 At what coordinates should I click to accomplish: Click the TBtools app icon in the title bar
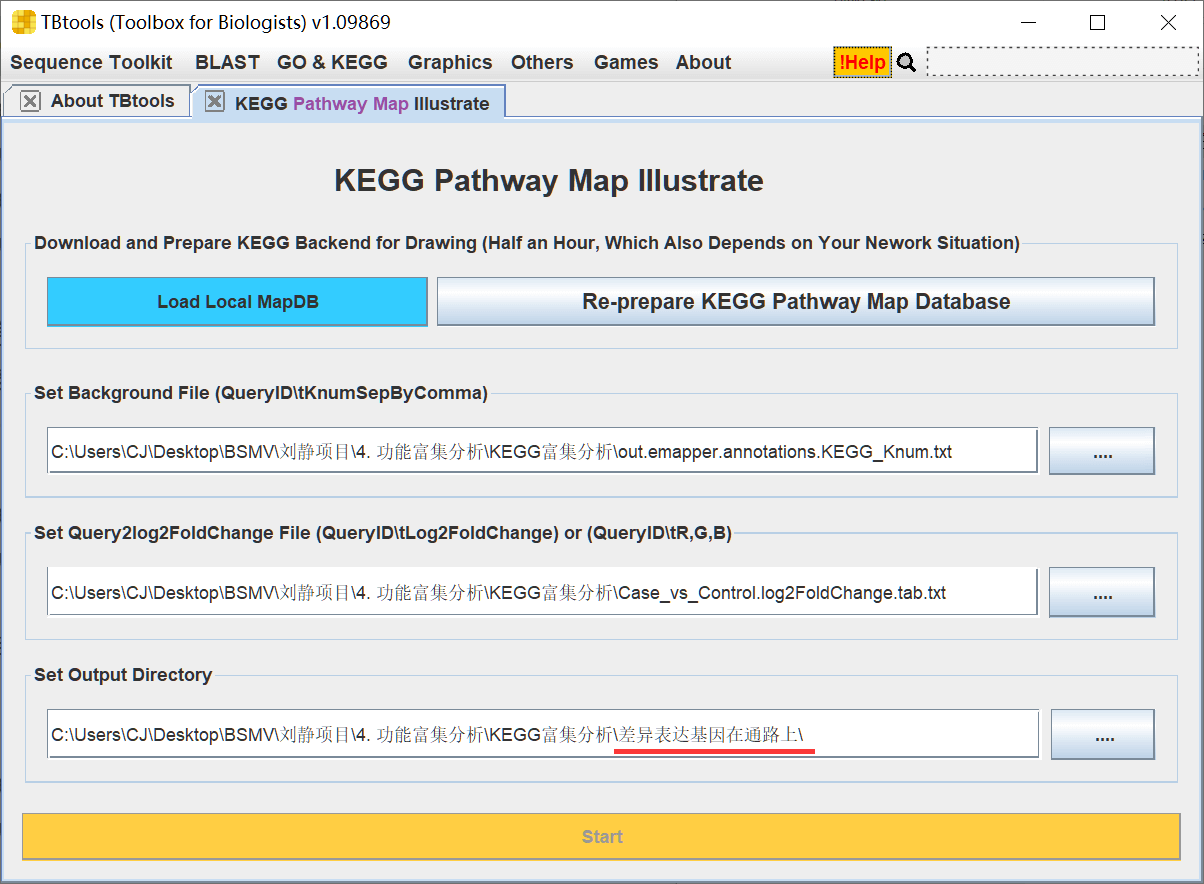[x=23, y=21]
